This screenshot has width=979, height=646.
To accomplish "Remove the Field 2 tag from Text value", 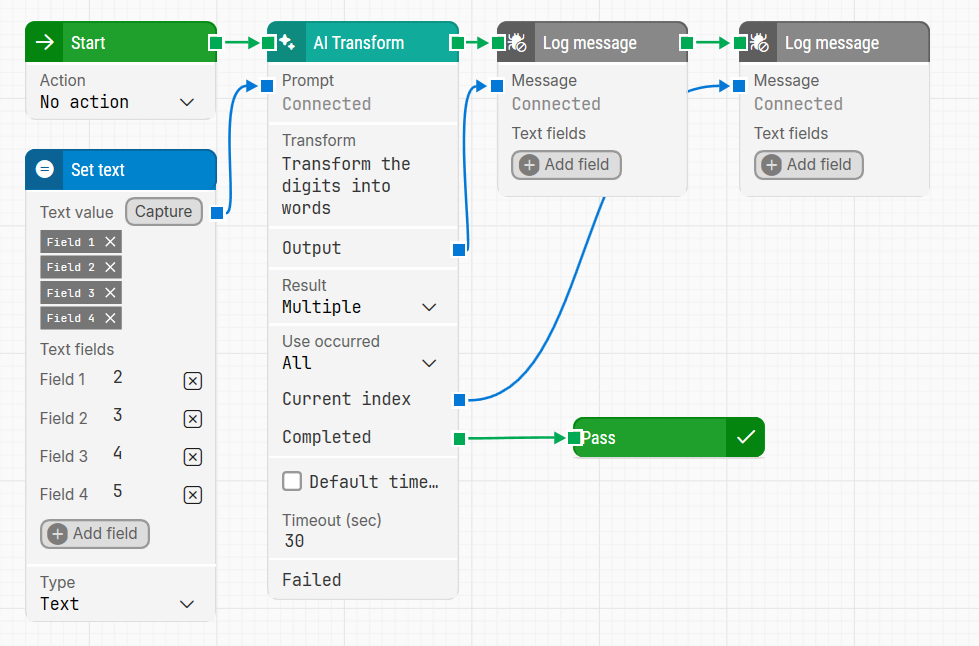I will coord(111,267).
